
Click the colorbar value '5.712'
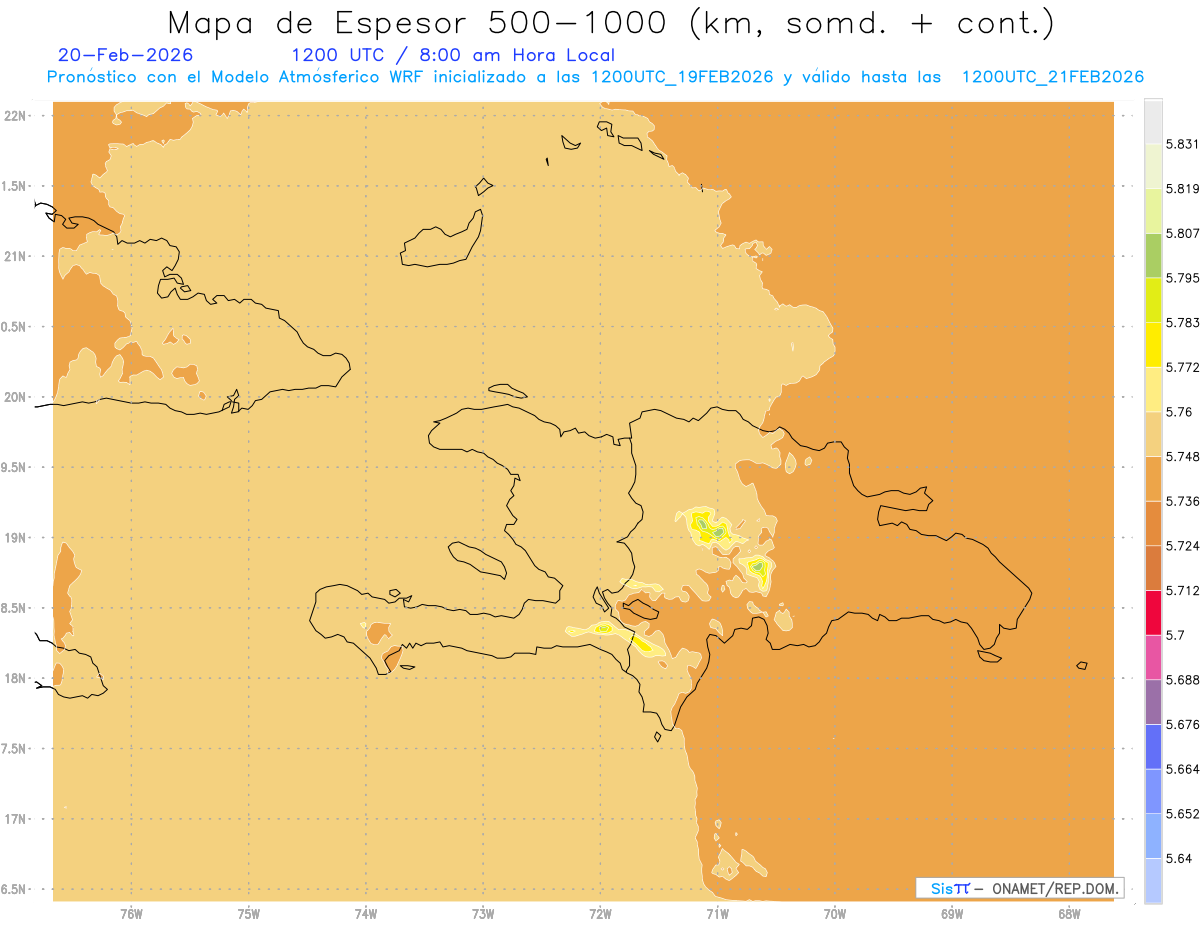click(1183, 590)
